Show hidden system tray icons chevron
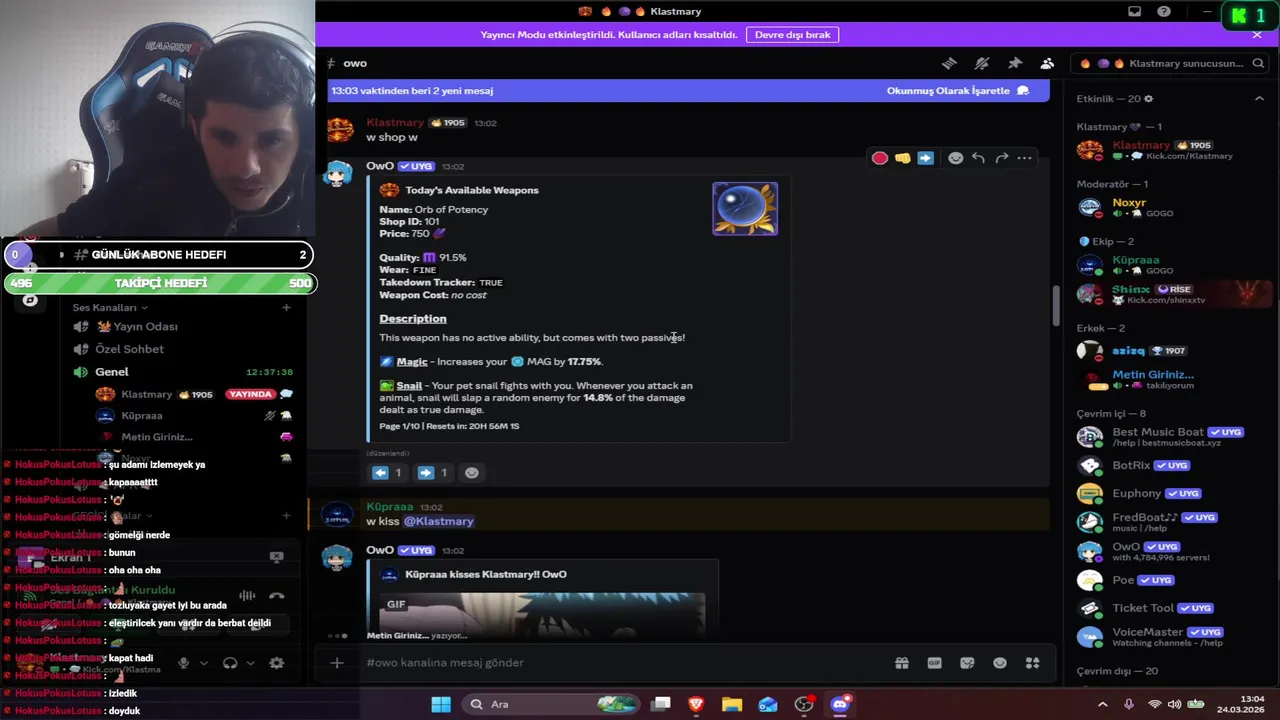The width and height of the screenshot is (1280, 720). point(1102,704)
